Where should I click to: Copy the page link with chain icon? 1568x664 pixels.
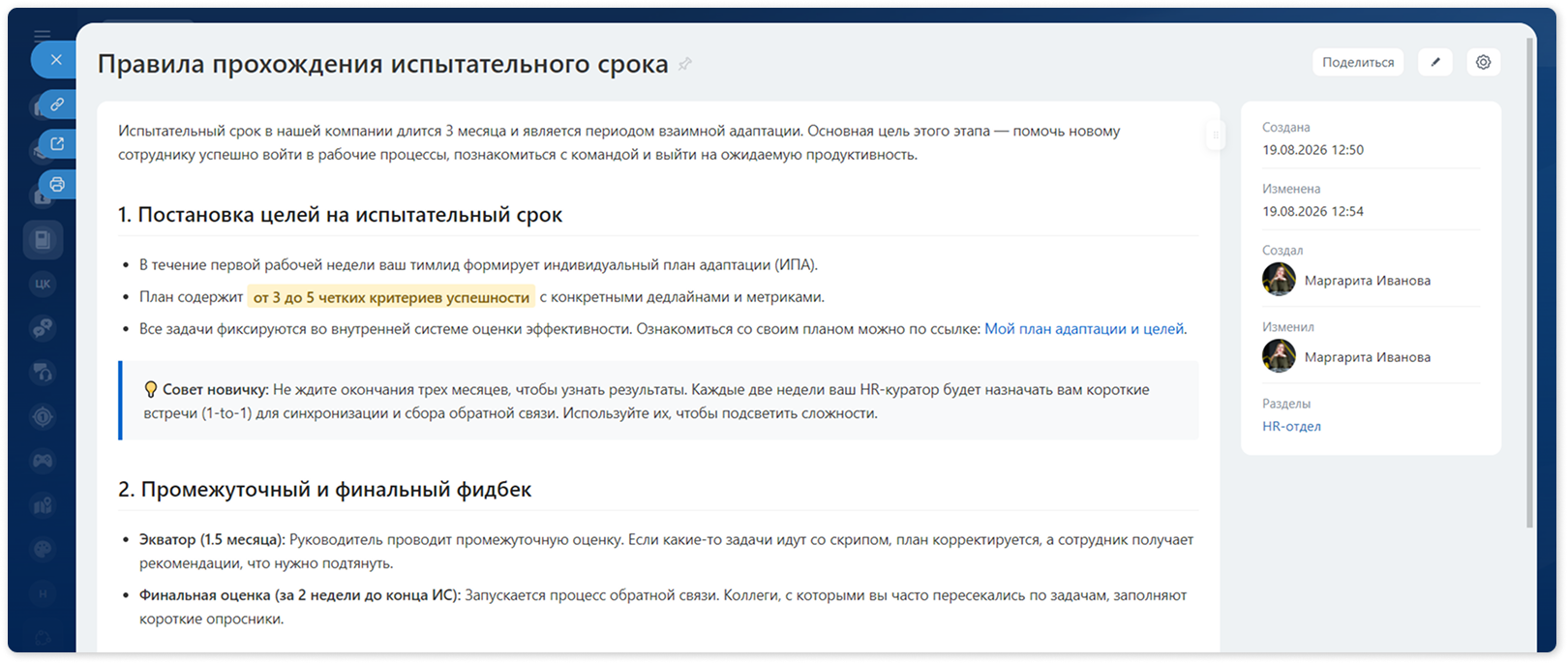tap(57, 104)
